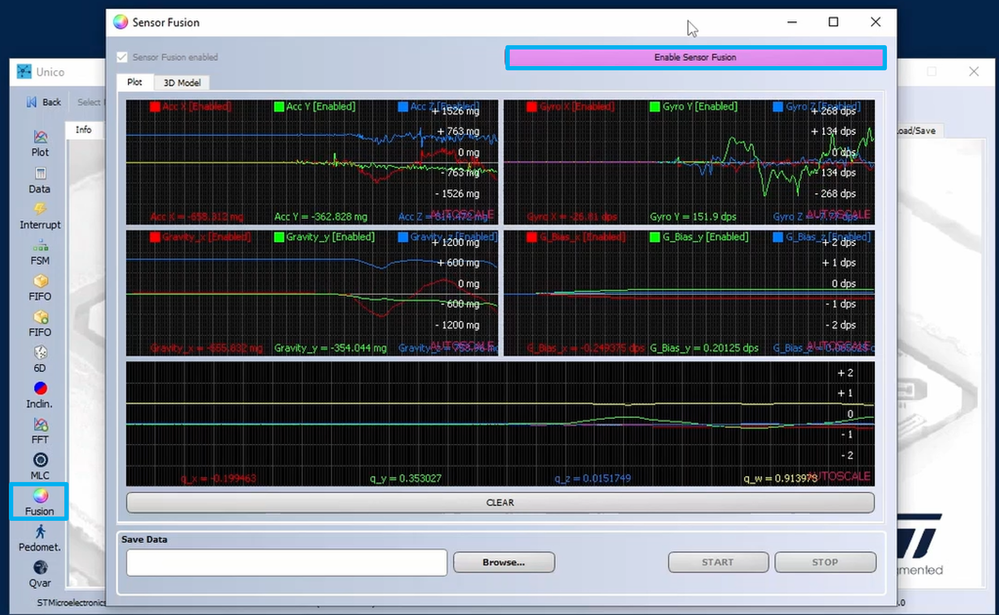
Task: Click the Enable Sensor Fusion button
Action: coord(695,57)
